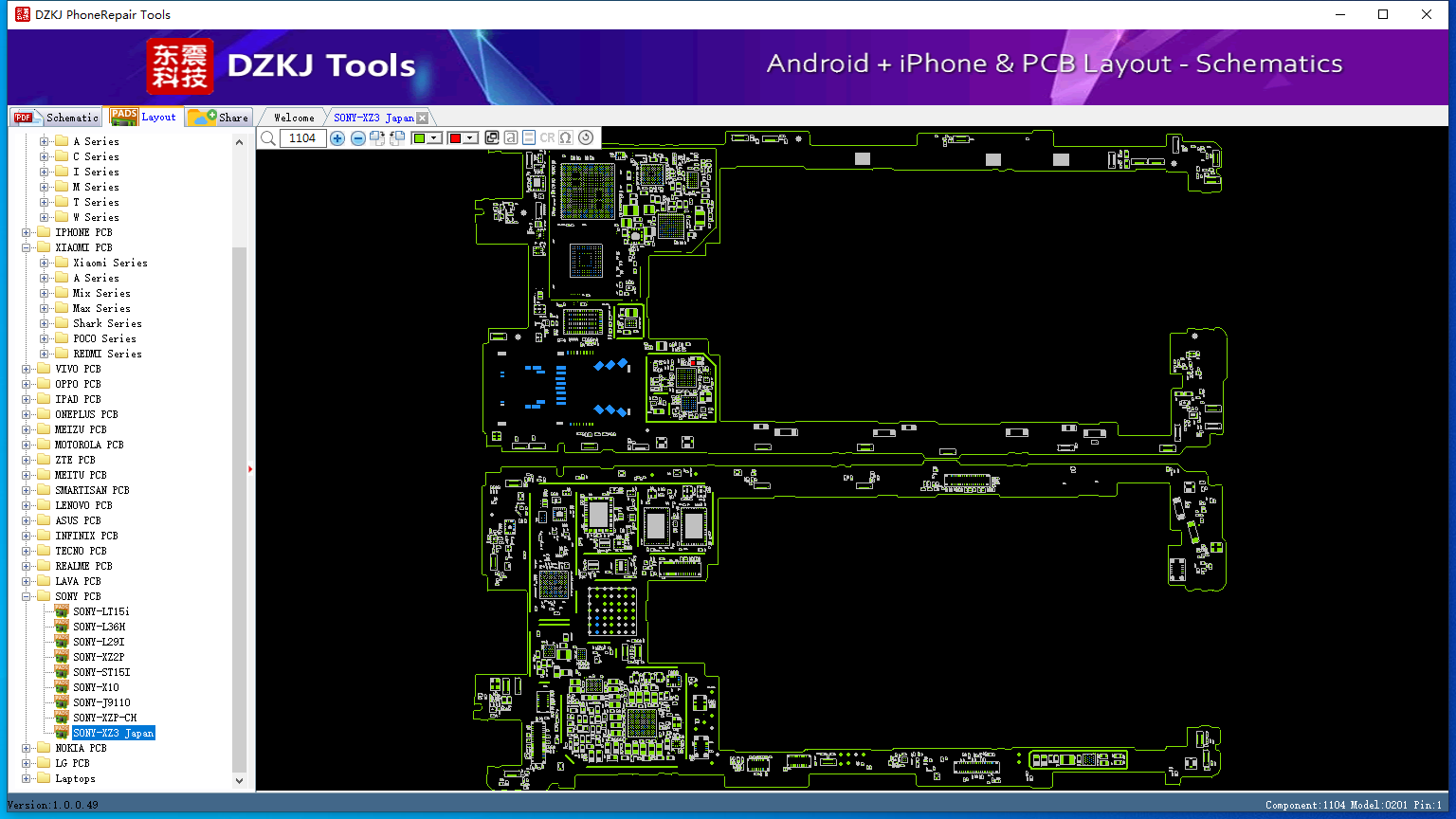The width and height of the screenshot is (1456, 819).
Task: Click the folder icon beside Shark Series
Action: (62, 323)
